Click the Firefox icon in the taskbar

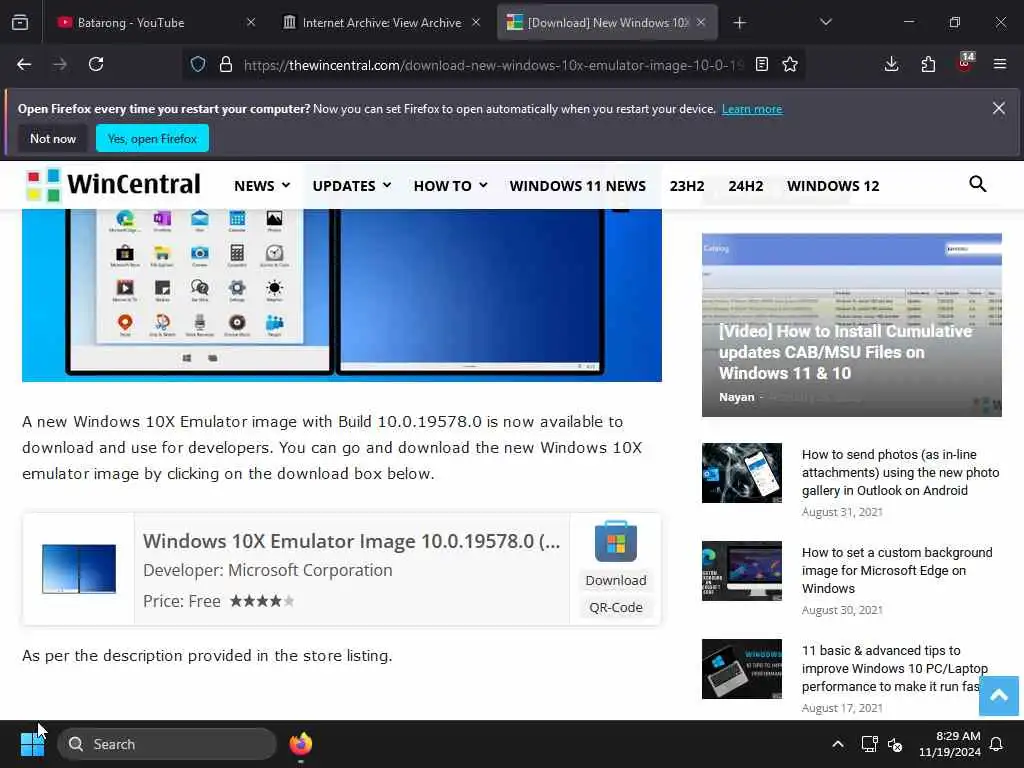pyautogui.click(x=300, y=744)
